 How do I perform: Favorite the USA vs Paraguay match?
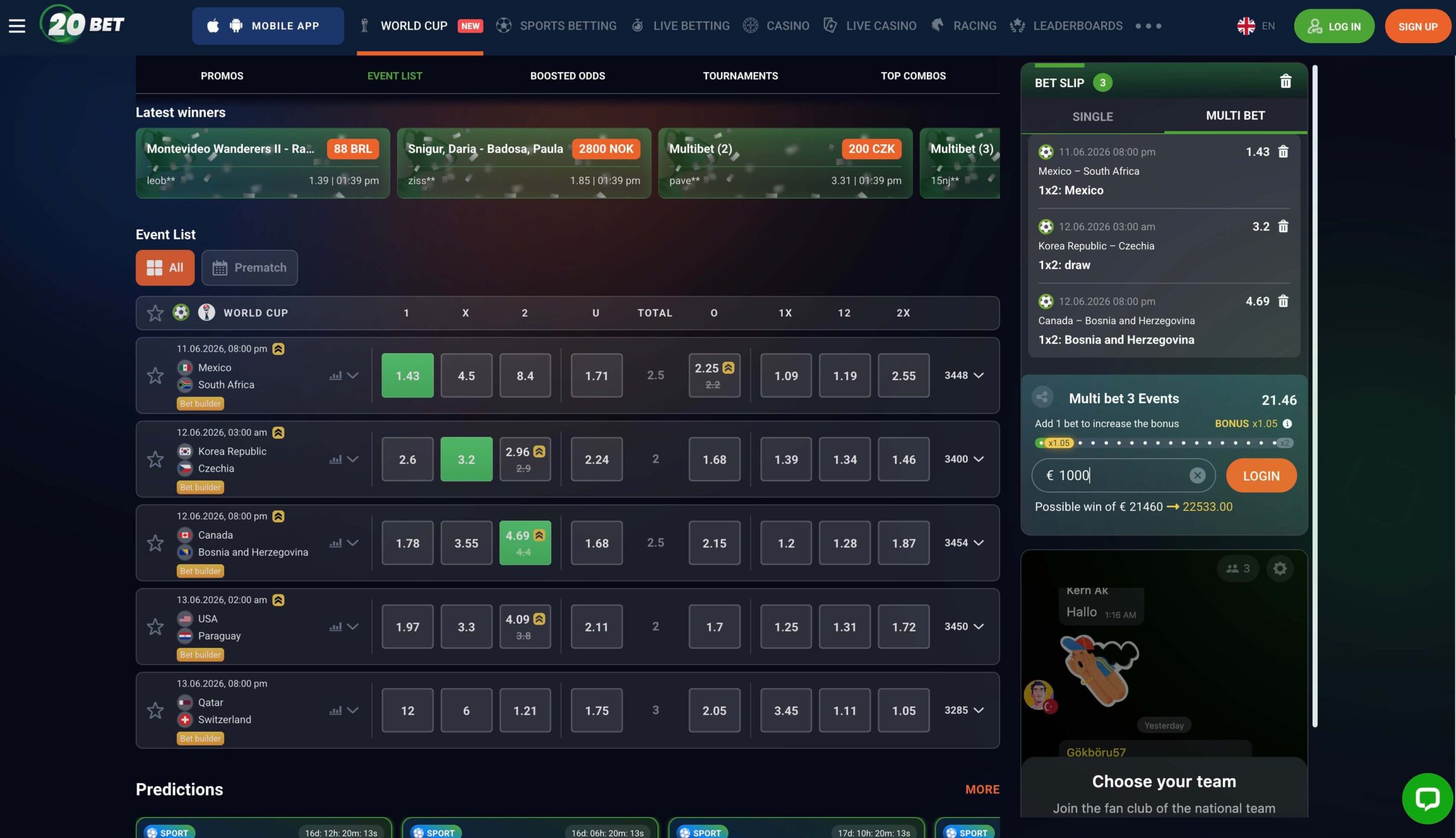pyautogui.click(x=155, y=627)
